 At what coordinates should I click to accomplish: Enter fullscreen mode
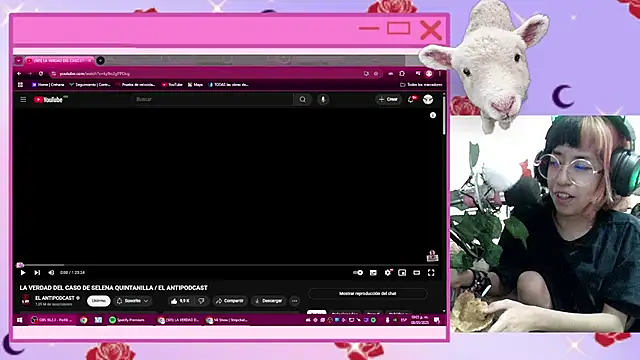tap(431, 272)
